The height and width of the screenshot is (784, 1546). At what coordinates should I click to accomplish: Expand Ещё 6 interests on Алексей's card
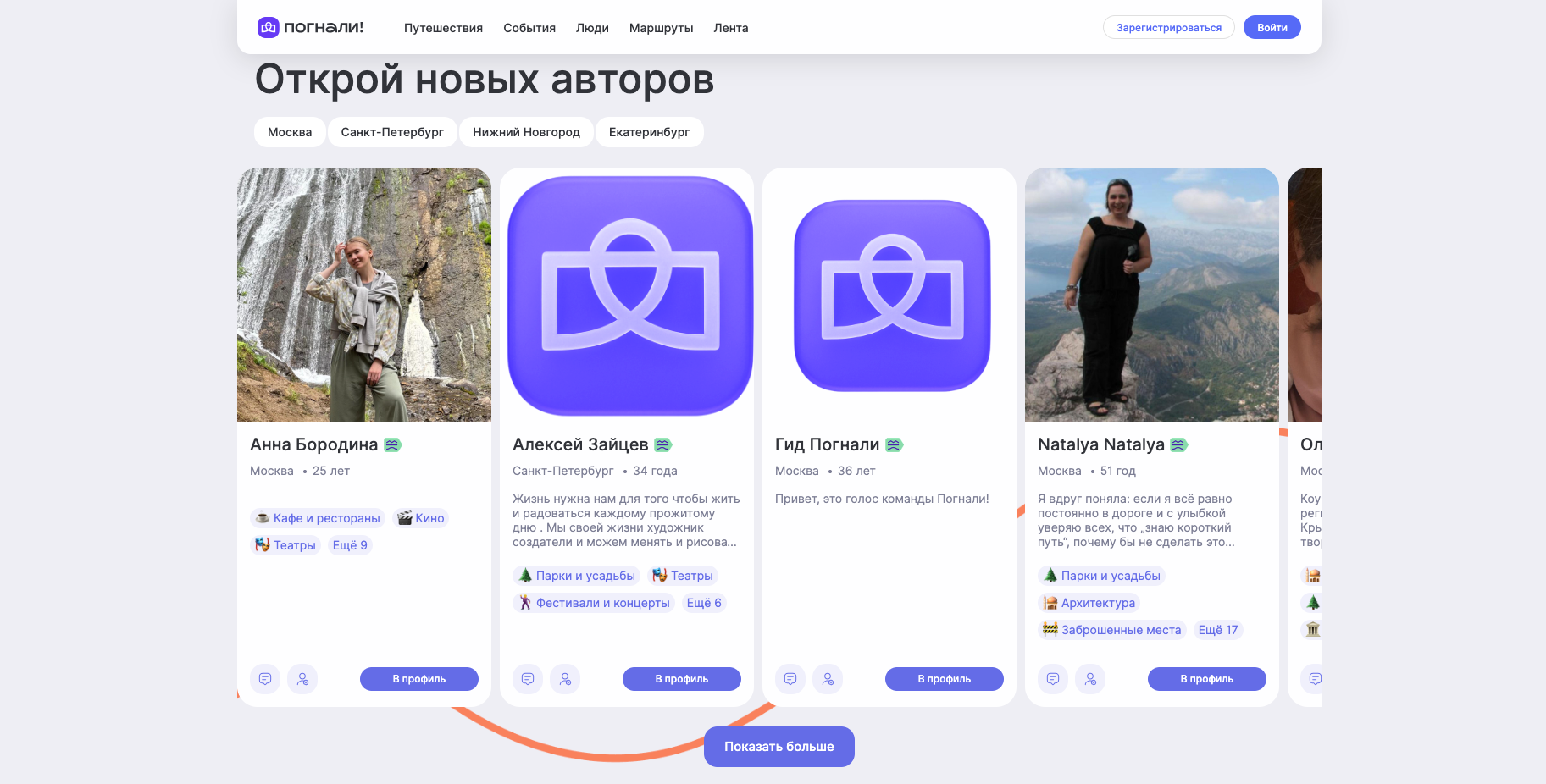pyautogui.click(x=704, y=603)
